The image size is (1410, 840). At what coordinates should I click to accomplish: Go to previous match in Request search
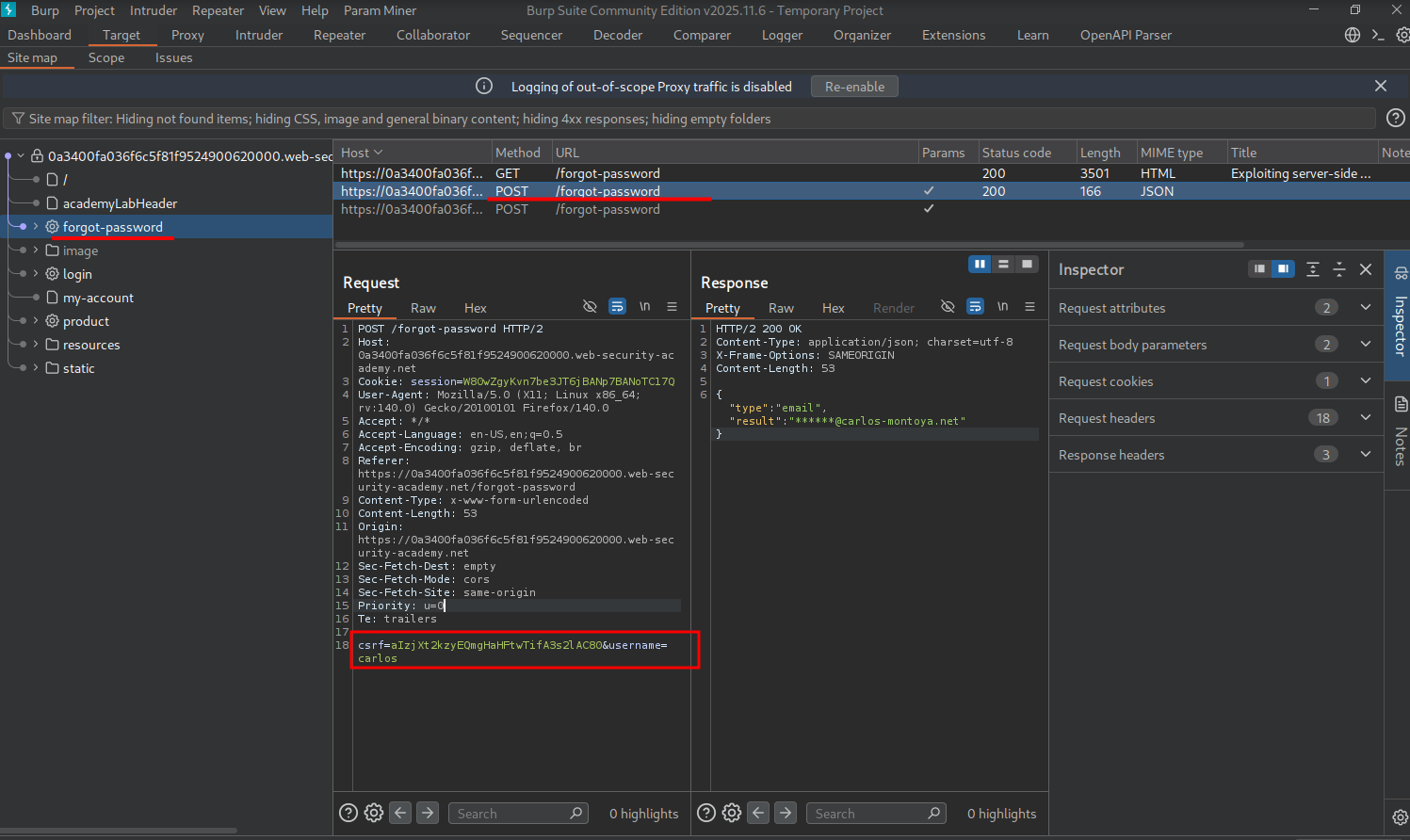click(x=401, y=813)
